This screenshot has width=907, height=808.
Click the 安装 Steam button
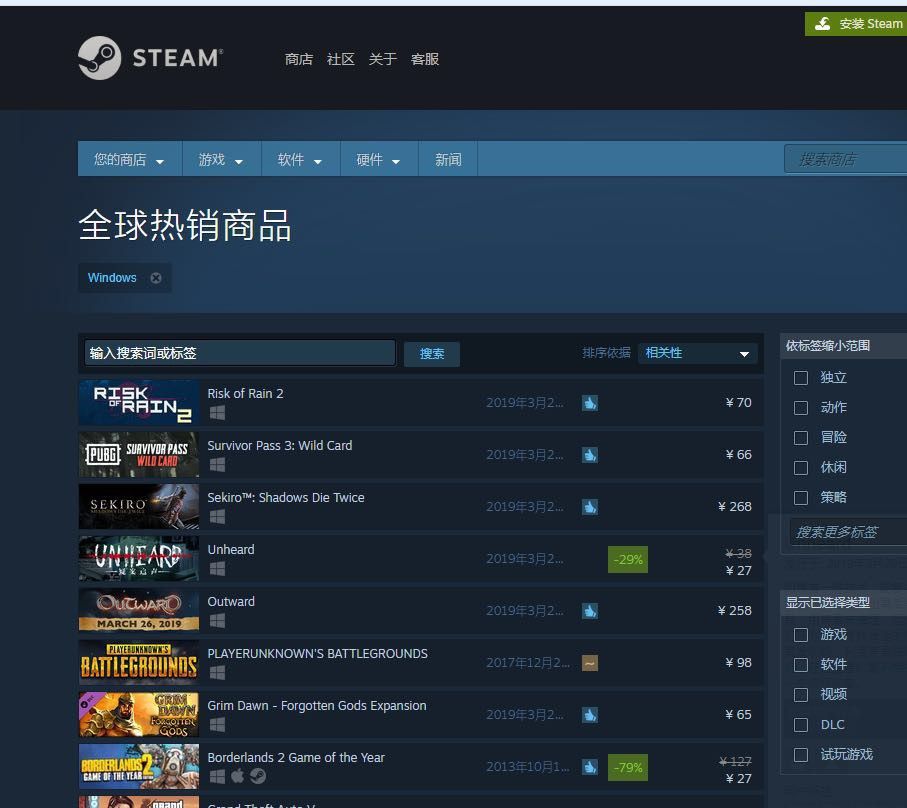pos(857,24)
